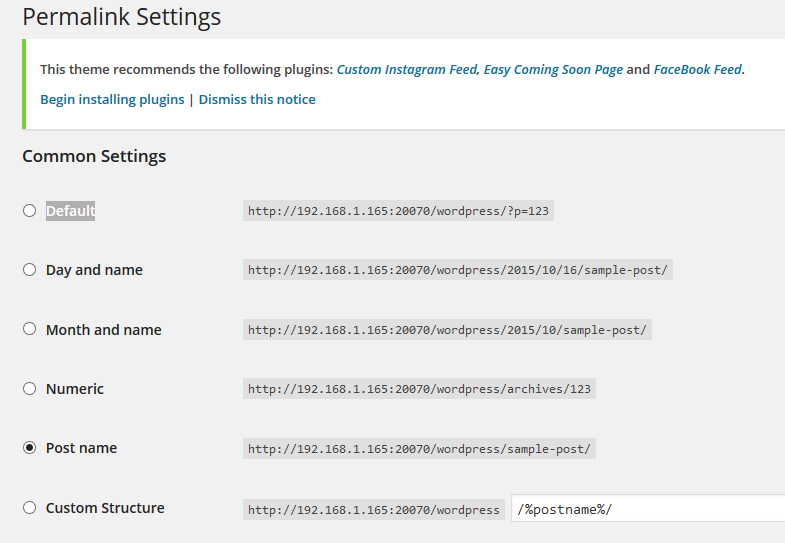Click the archives/123 example URL code

click(x=420, y=389)
